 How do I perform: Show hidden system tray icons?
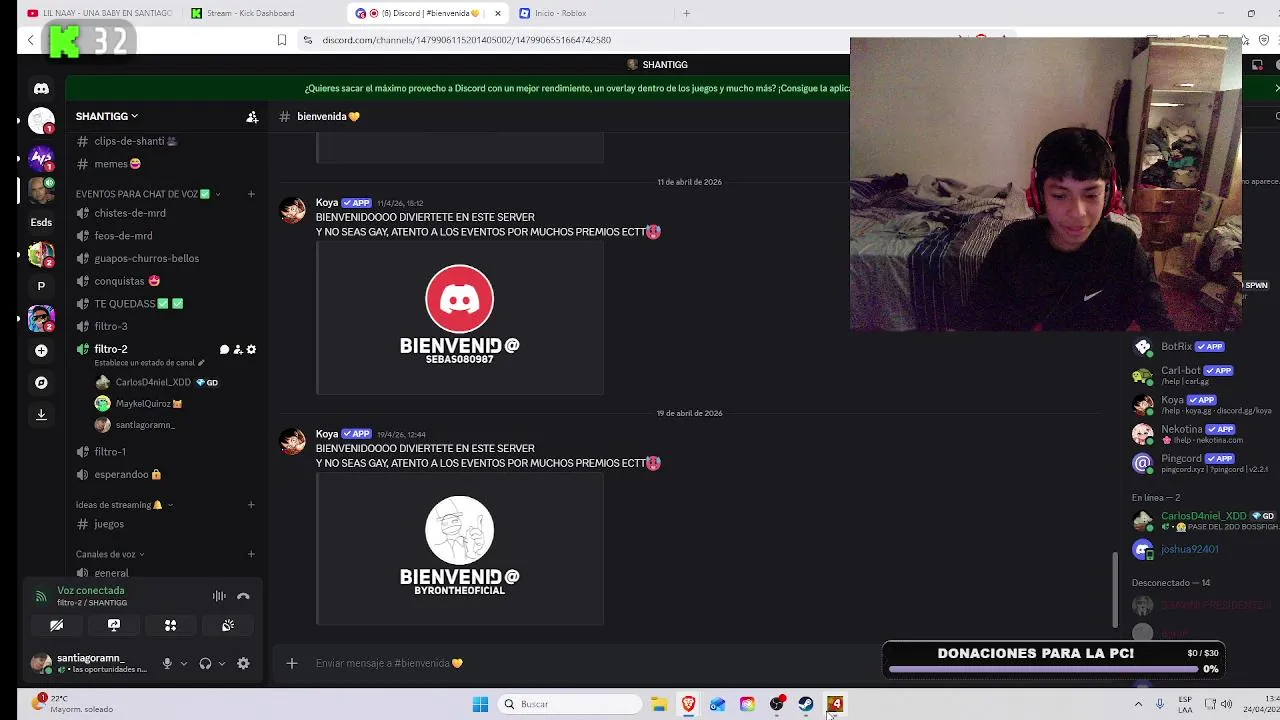(1138, 704)
